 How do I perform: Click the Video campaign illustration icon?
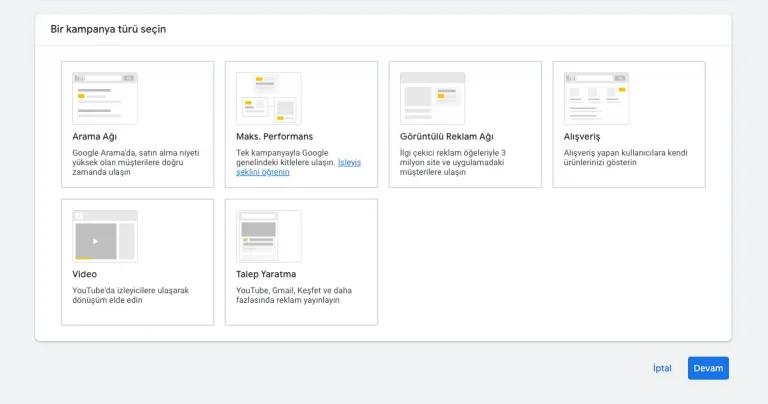pos(105,236)
